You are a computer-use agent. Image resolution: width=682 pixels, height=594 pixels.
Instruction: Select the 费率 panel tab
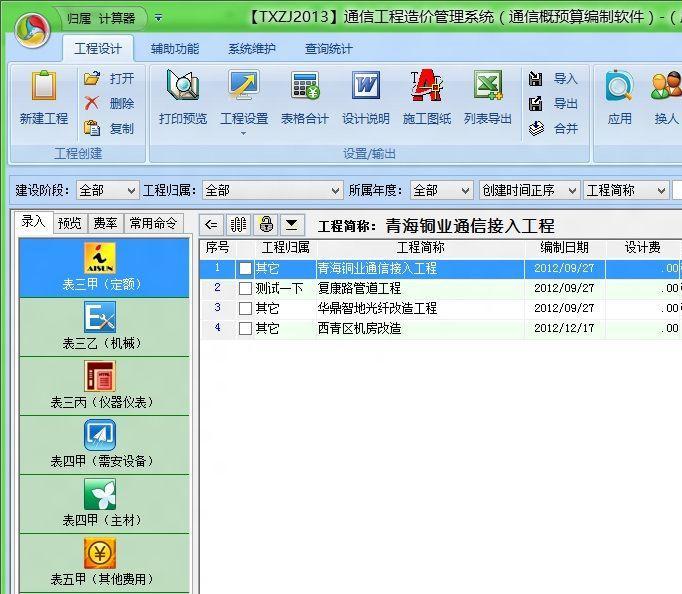click(106, 224)
